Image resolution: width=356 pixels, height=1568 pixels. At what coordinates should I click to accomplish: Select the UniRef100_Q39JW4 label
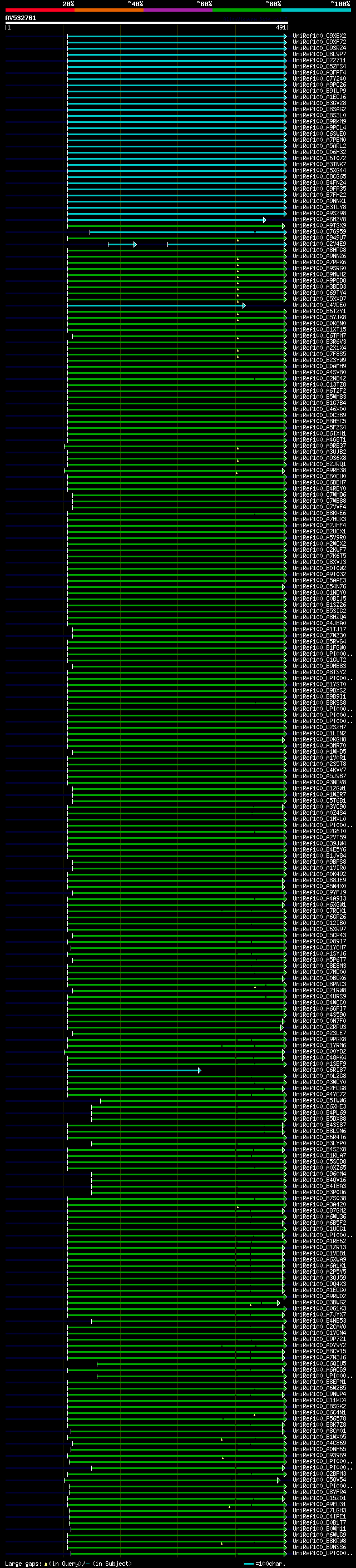[x=319, y=843]
